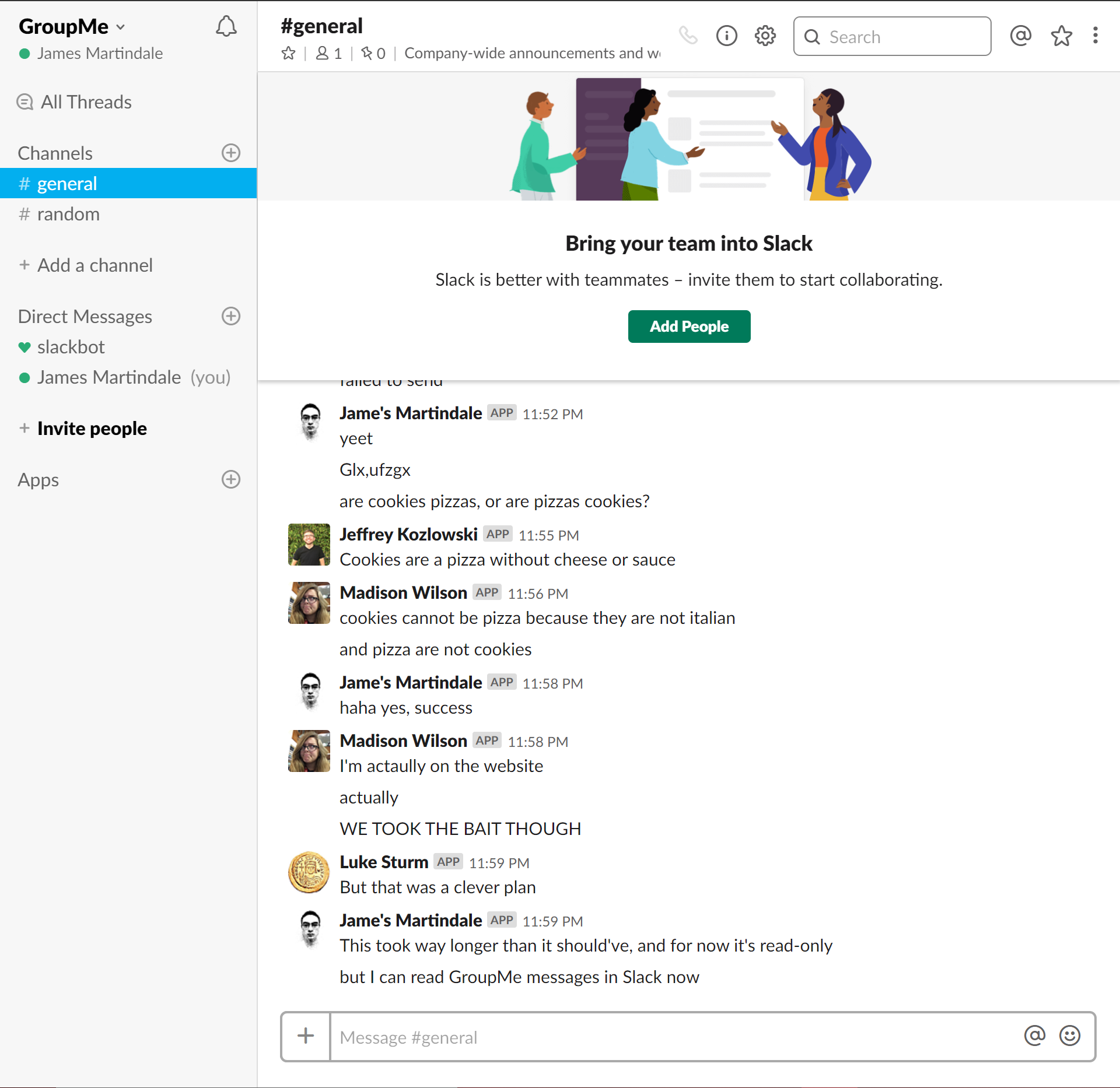Switch to the random channel
The height and width of the screenshot is (1088, 1120).
click(68, 214)
